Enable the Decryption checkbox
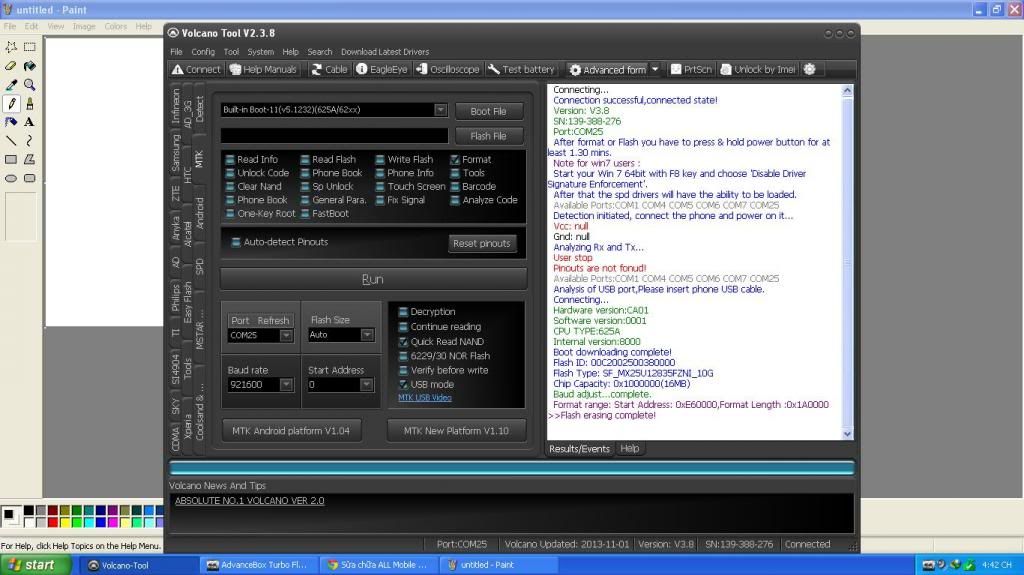1024x575 pixels. pos(403,312)
